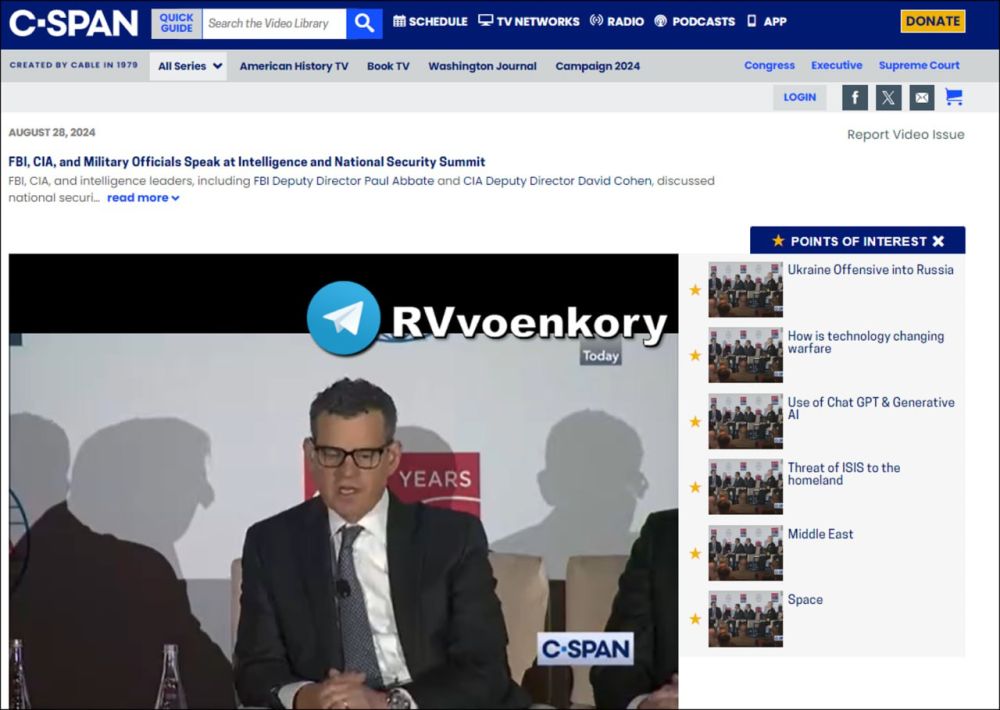Click star beside Space item
The width and height of the screenshot is (1000, 710).
pos(695,619)
